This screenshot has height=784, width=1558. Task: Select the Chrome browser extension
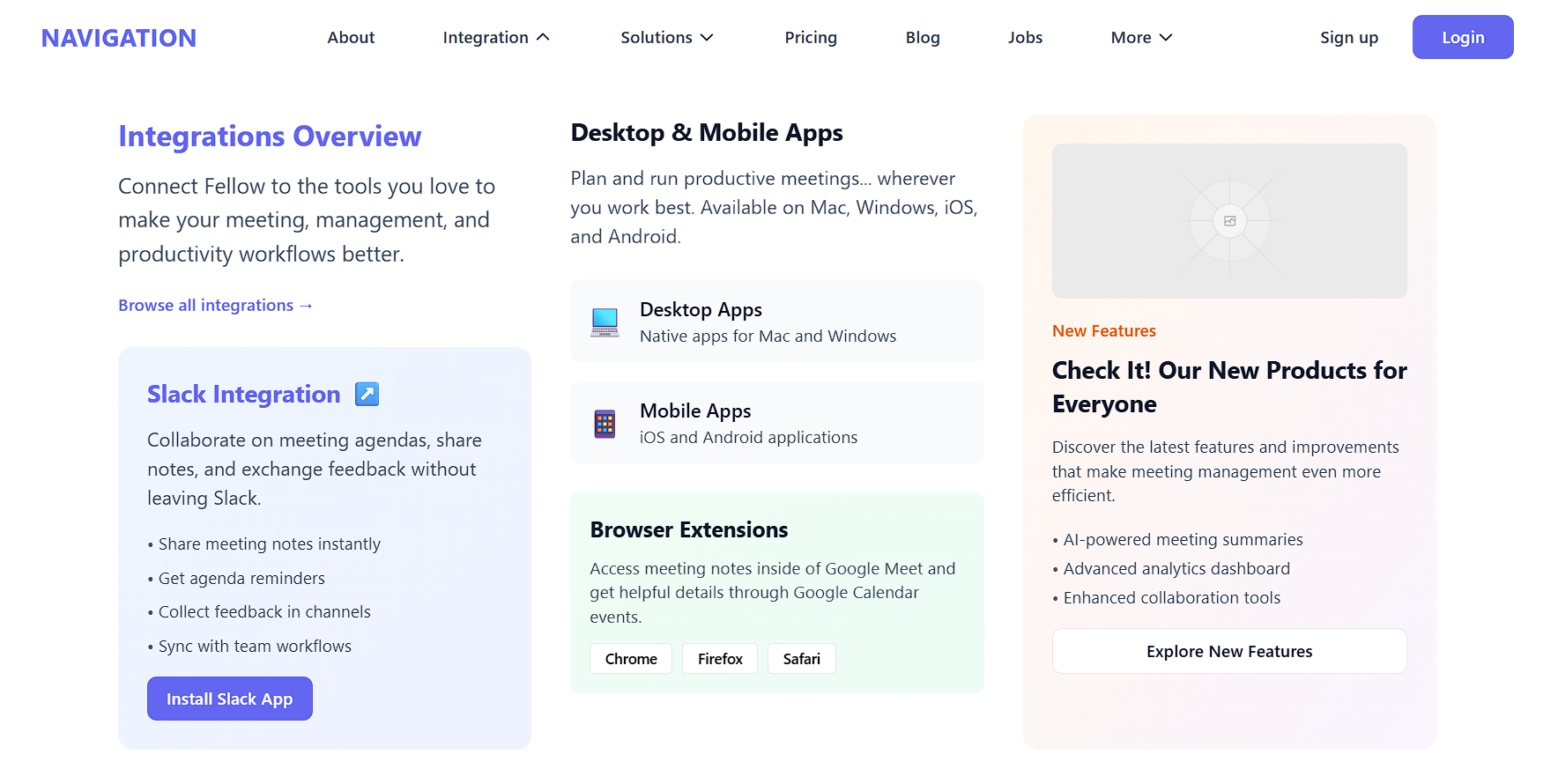pyautogui.click(x=631, y=659)
